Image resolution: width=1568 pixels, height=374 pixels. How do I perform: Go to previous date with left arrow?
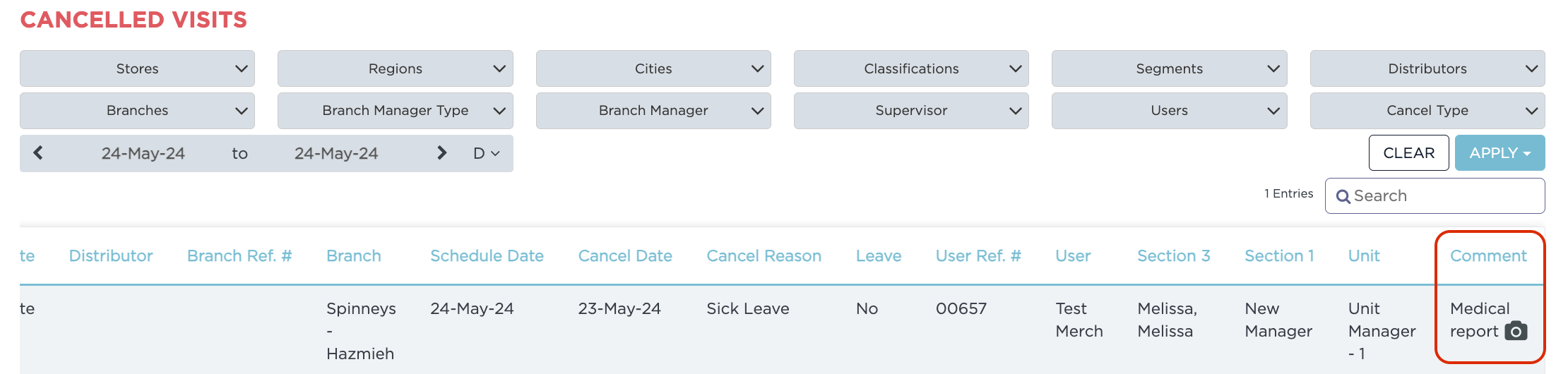(x=38, y=153)
